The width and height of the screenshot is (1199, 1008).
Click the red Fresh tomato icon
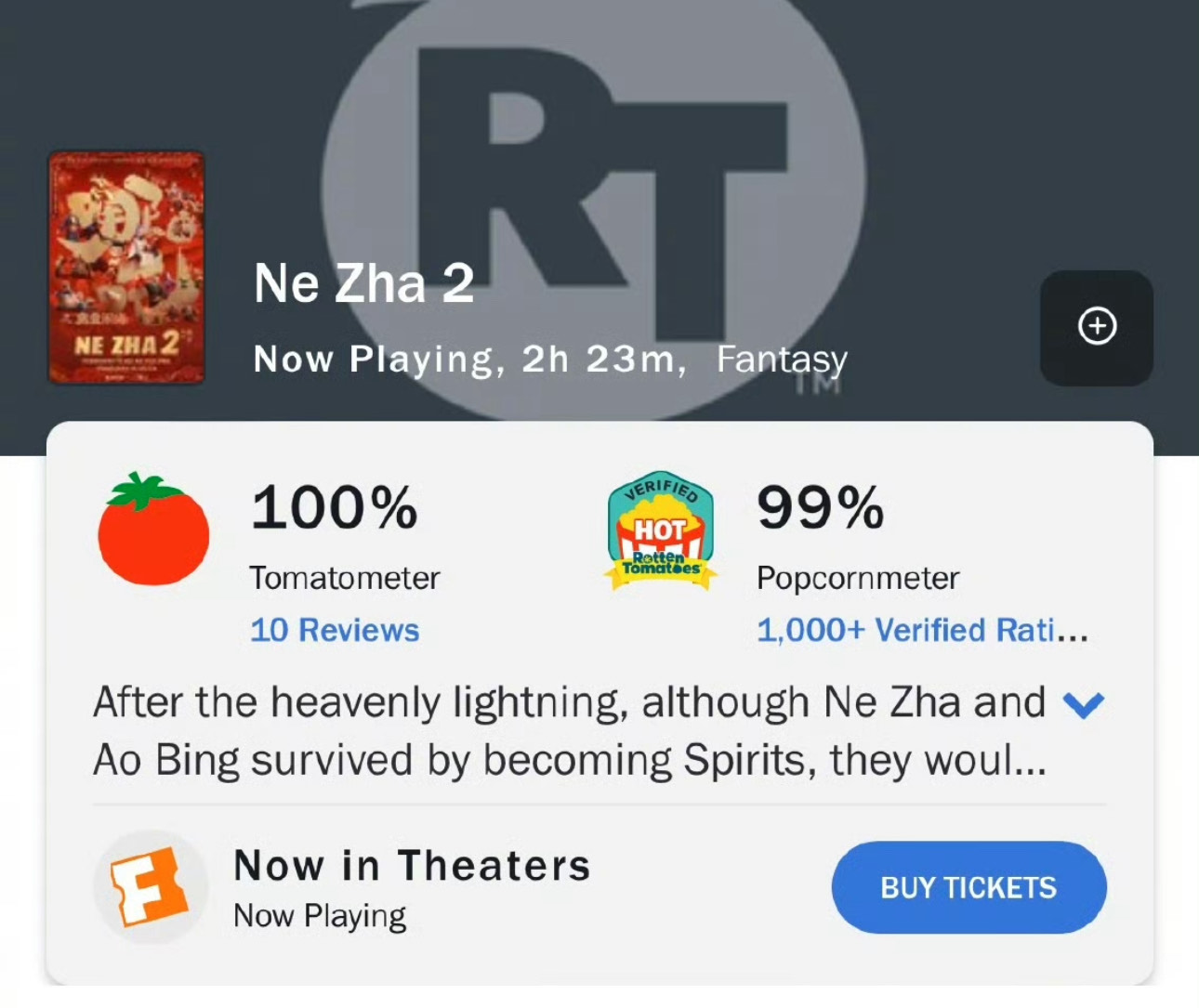(153, 530)
